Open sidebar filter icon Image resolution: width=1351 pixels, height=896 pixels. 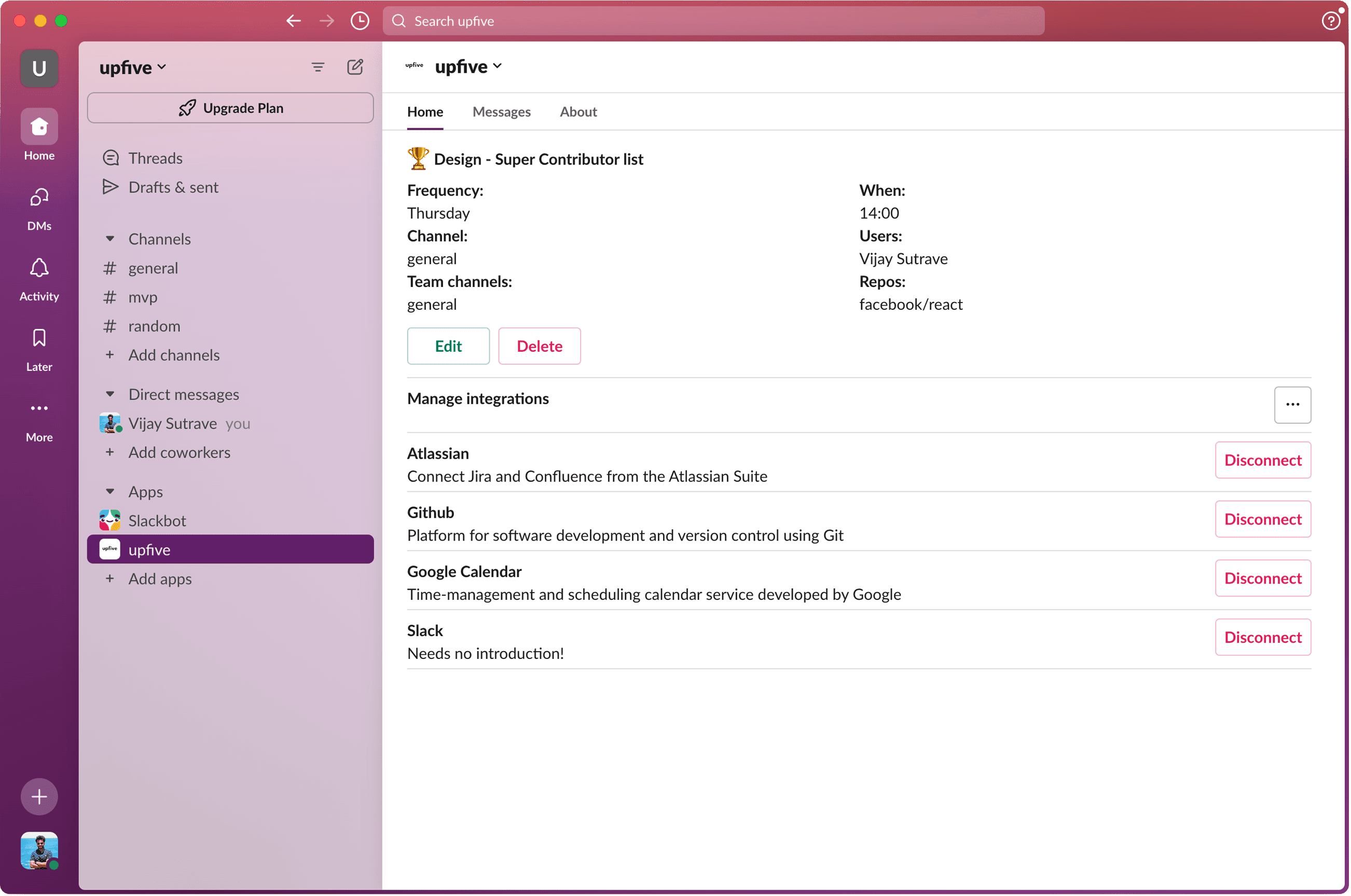coord(318,67)
